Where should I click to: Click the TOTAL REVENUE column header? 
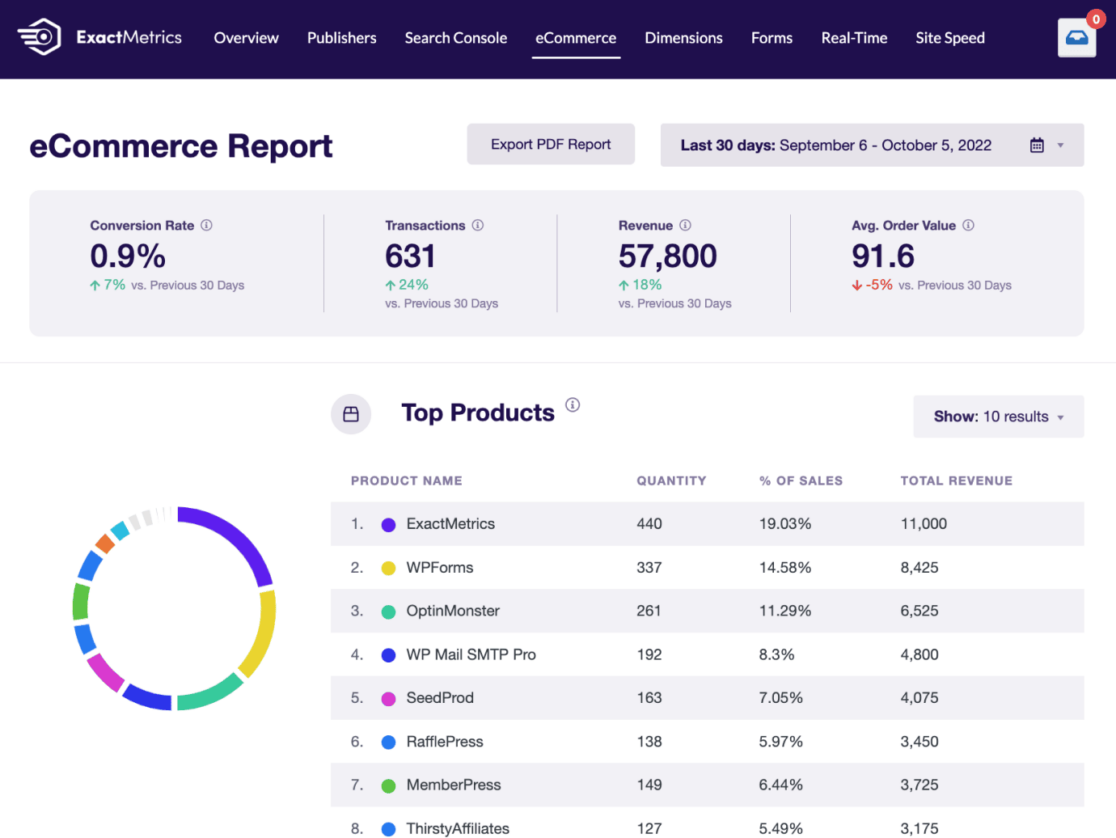tap(956, 481)
